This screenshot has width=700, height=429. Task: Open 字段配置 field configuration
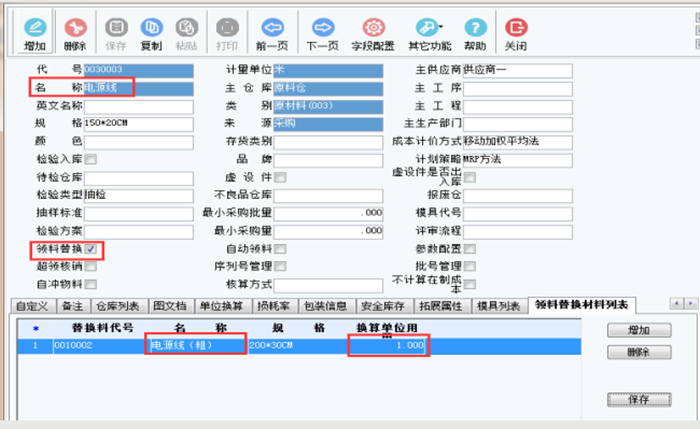tap(373, 34)
